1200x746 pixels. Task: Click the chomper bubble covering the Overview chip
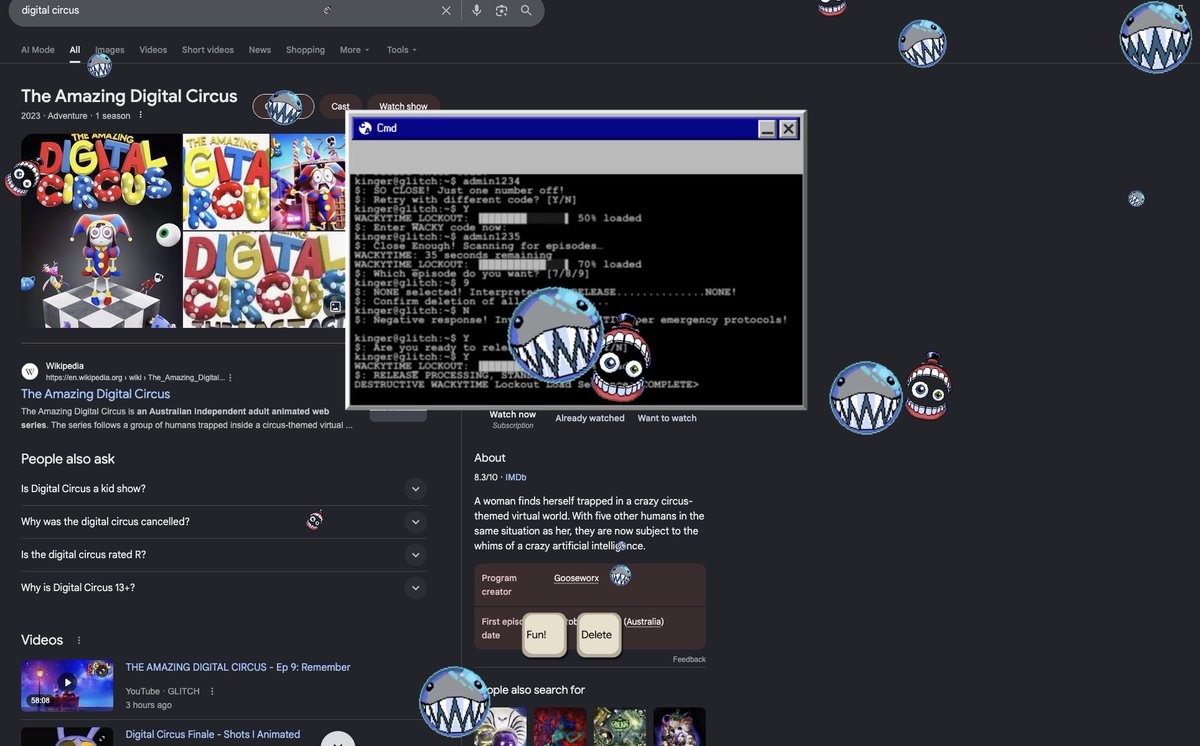tap(285, 107)
